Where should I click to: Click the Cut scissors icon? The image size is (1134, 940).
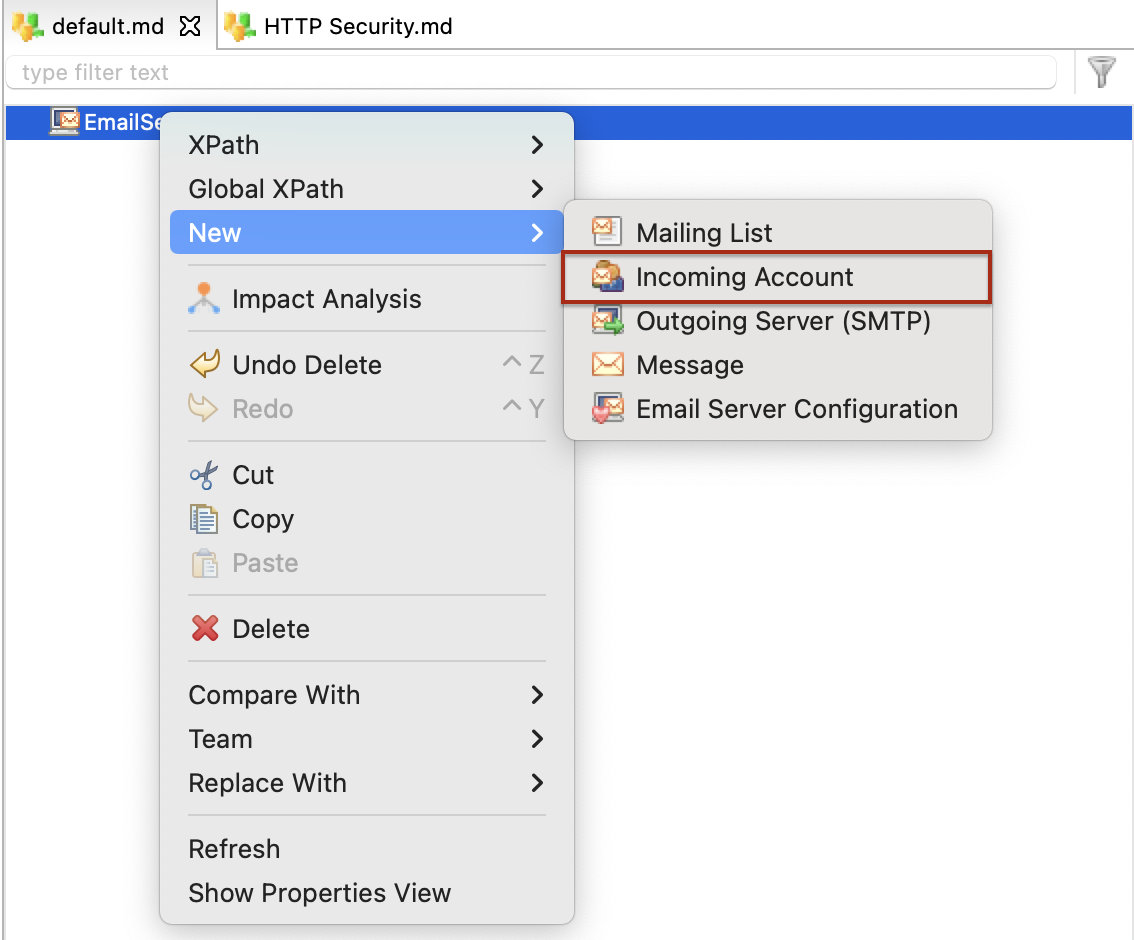coord(204,475)
